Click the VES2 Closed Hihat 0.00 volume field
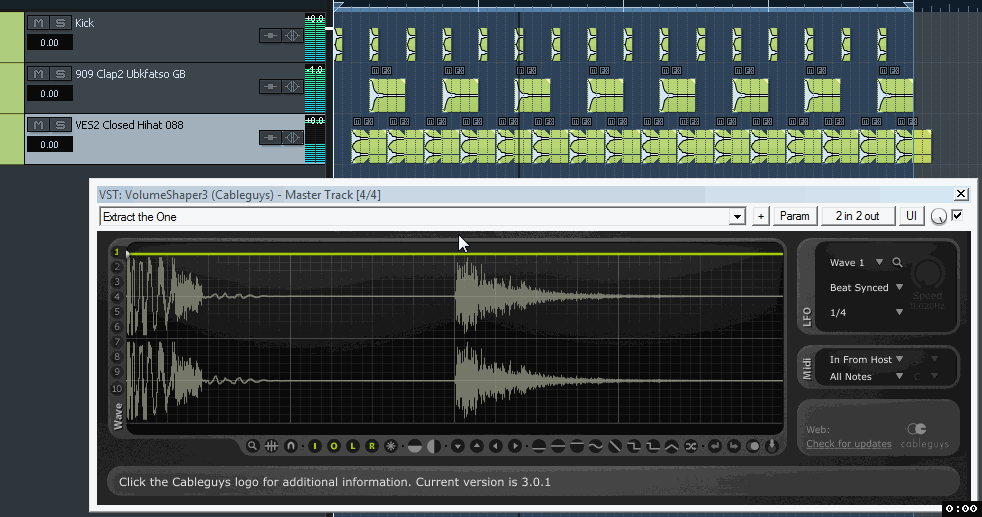The width and height of the screenshot is (982, 517). (49, 145)
